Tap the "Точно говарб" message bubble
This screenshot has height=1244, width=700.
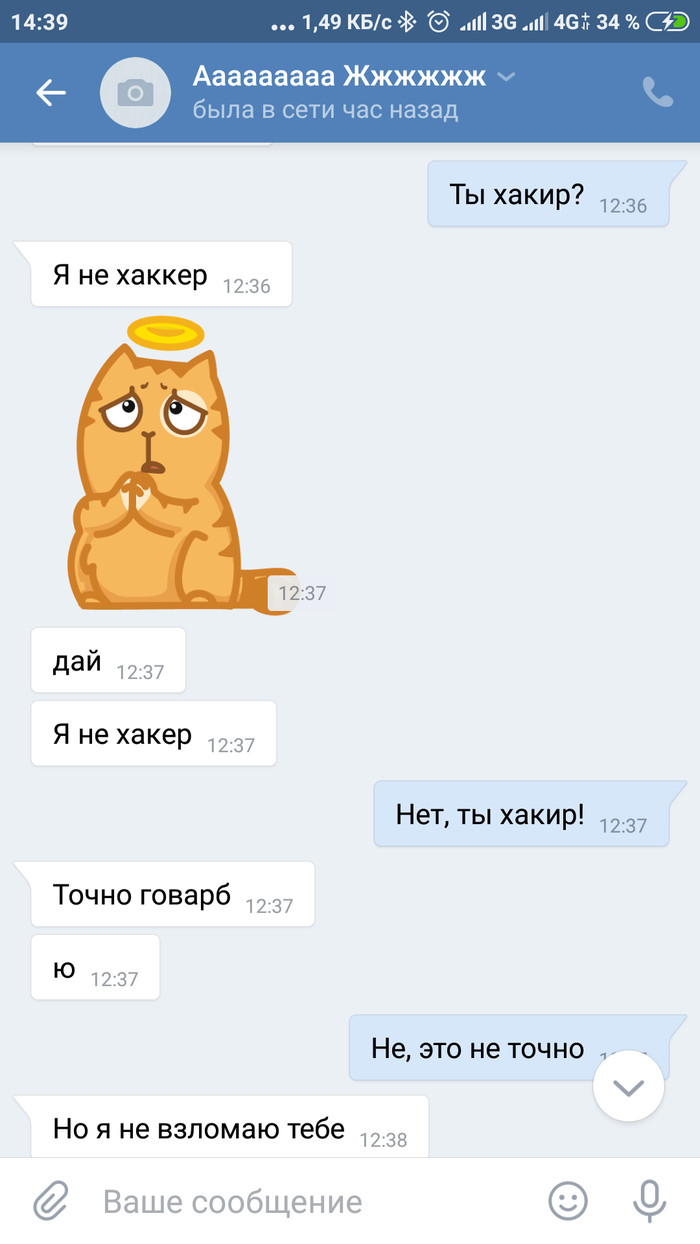coord(173,894)
